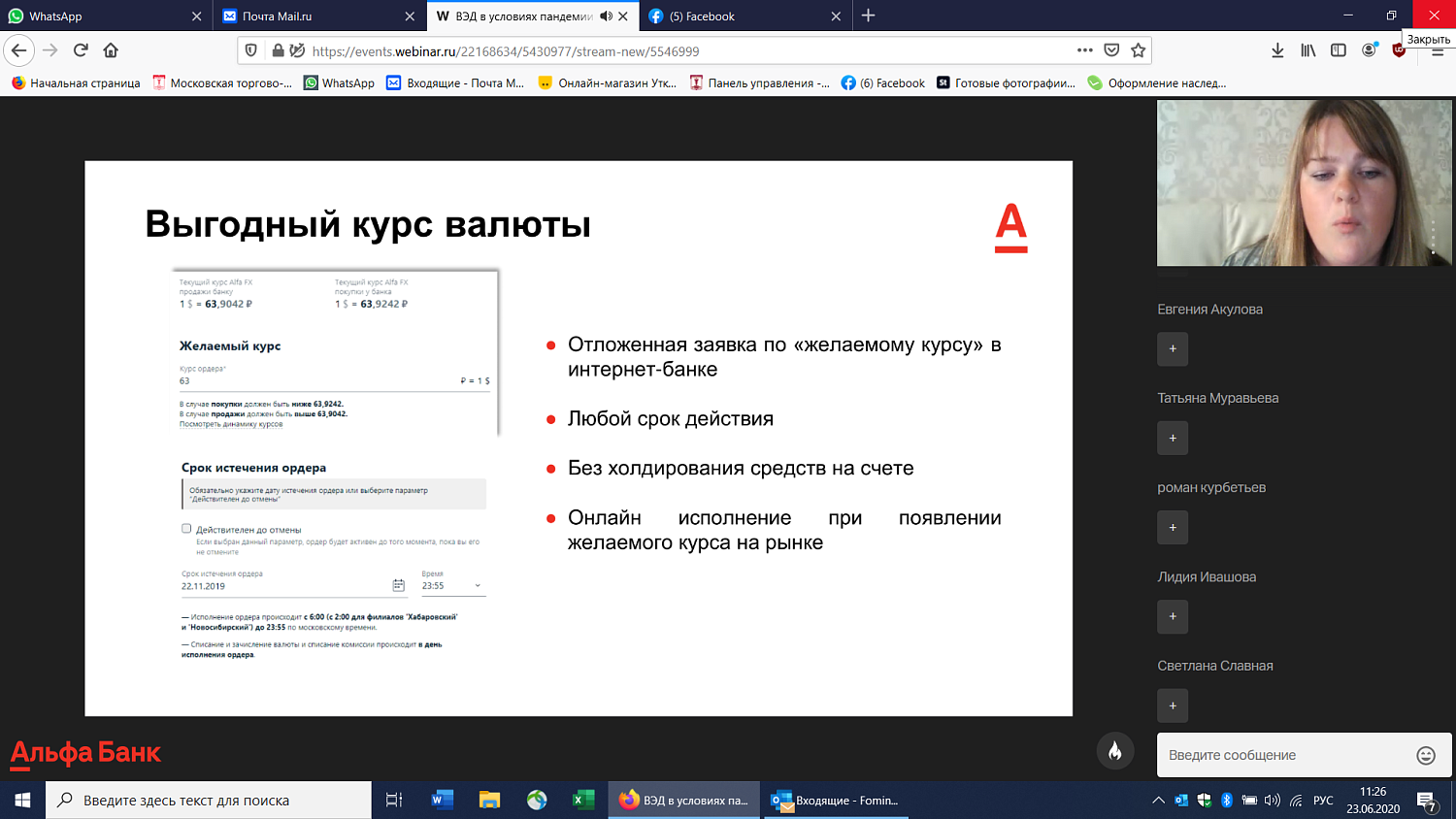Open the Bluetooth tray icon
Screen dimensions: 1456x819
(x=1227, y=801)
